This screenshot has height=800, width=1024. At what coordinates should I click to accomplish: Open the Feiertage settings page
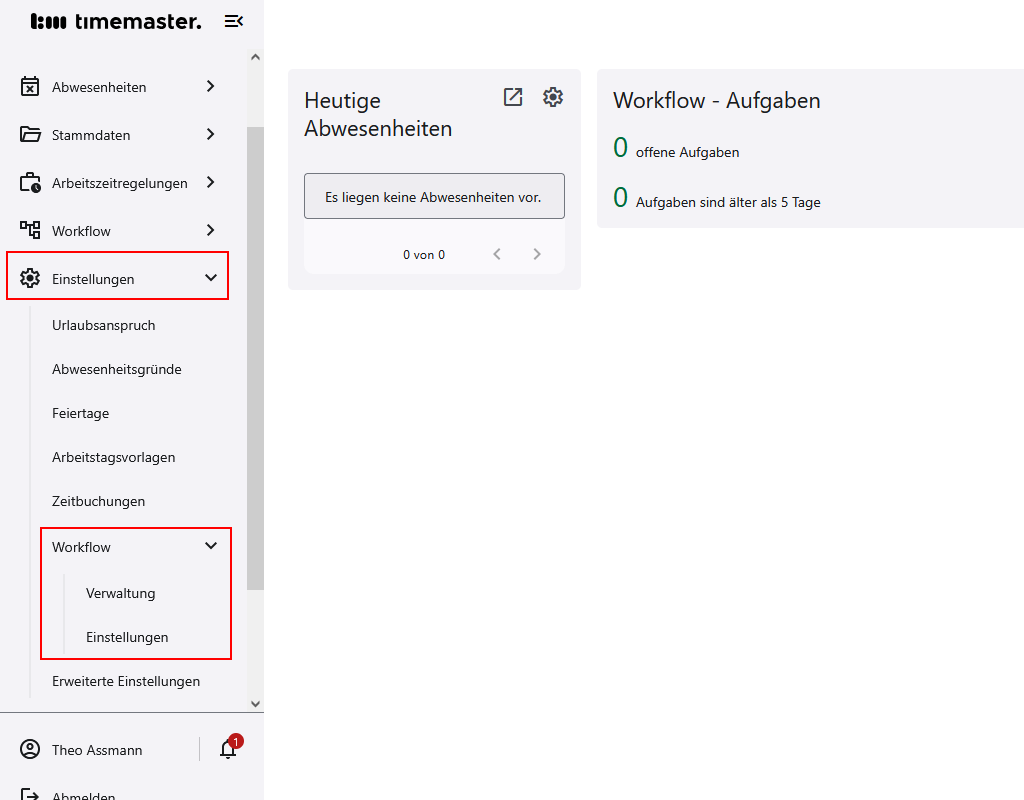coord(80,413)
